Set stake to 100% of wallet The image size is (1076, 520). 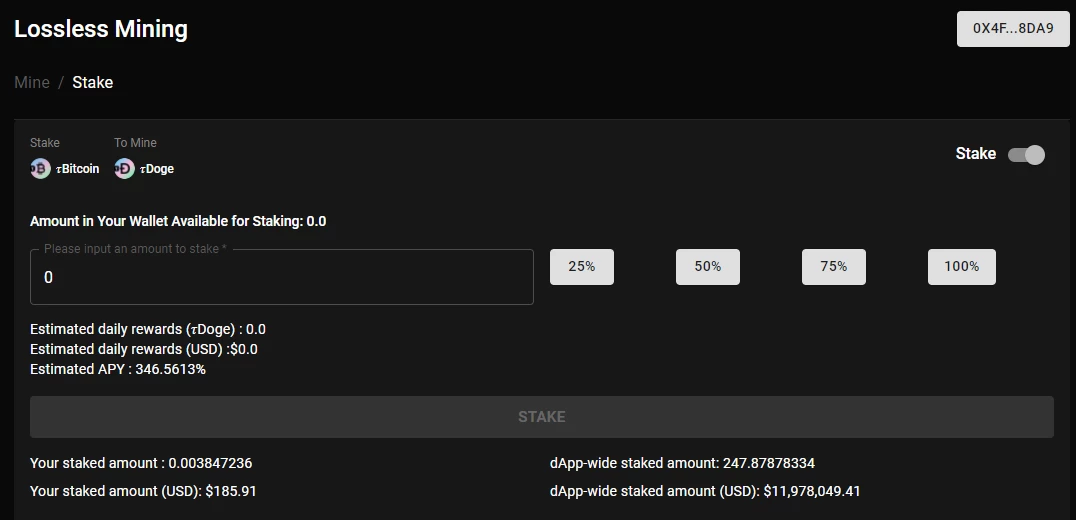pyautogui.click(x=961, y=267)
